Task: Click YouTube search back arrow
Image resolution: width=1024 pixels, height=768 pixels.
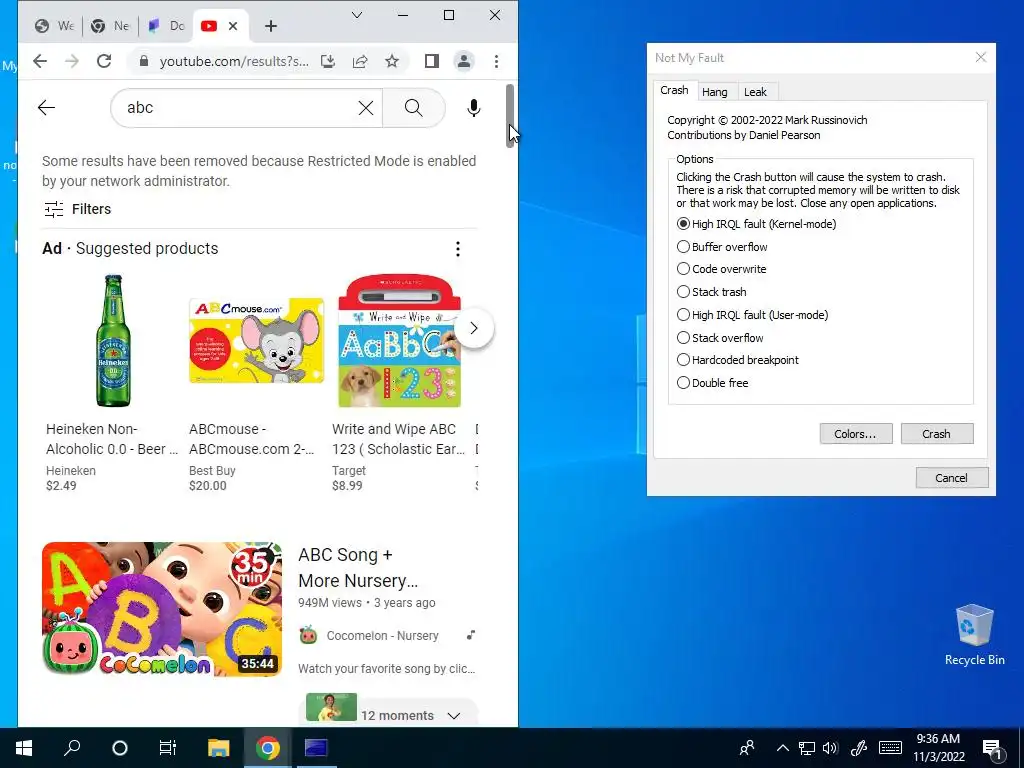Action: (46, 108)
